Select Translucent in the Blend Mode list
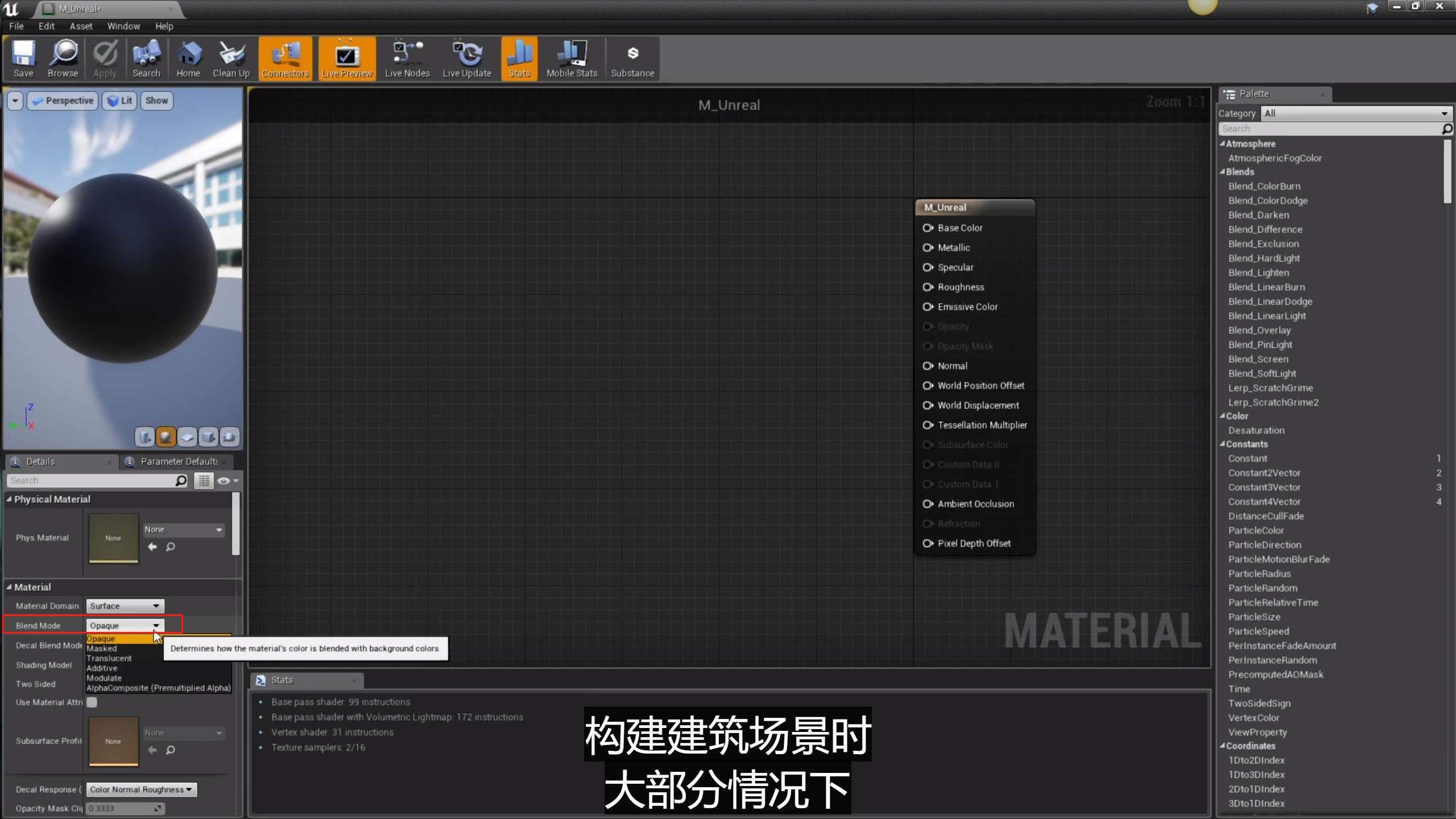1456x819 pixels. [110, 658]
